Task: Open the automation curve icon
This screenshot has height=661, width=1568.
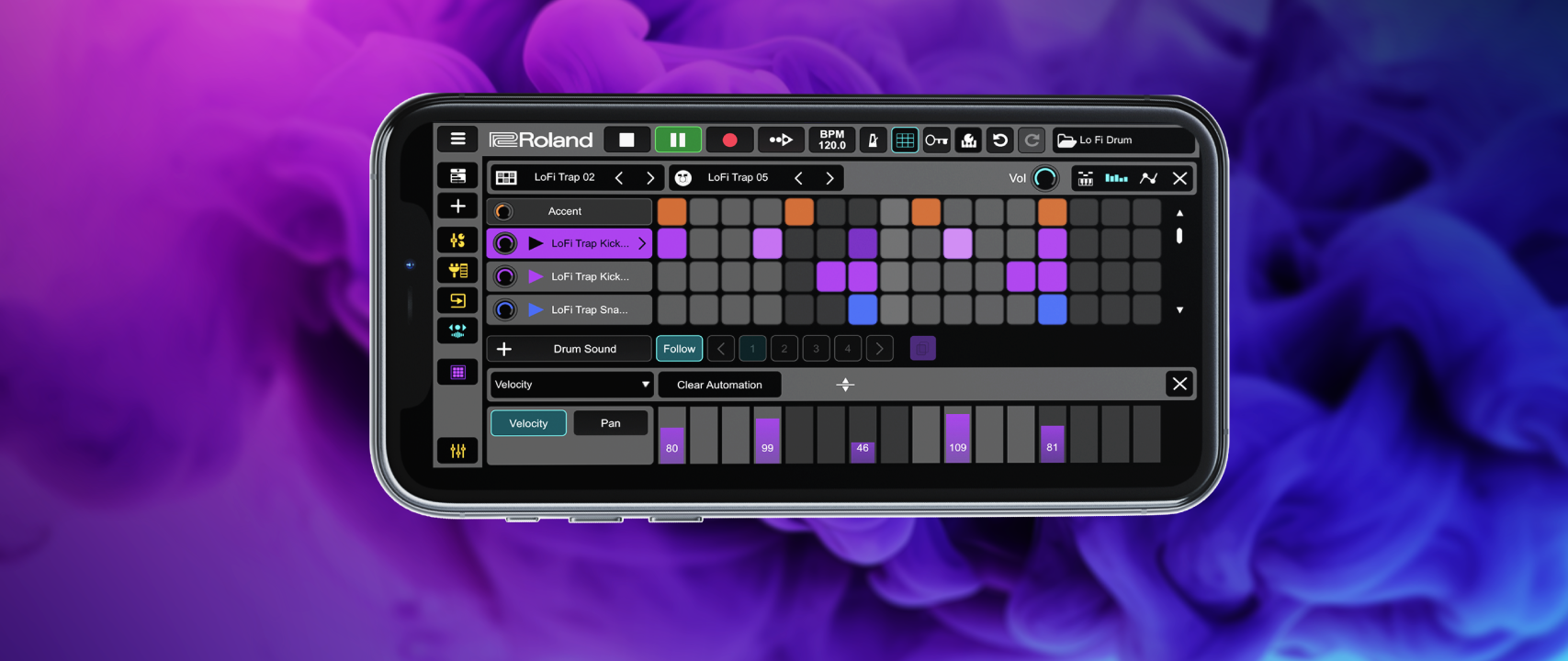Action: click(1148, 178)
